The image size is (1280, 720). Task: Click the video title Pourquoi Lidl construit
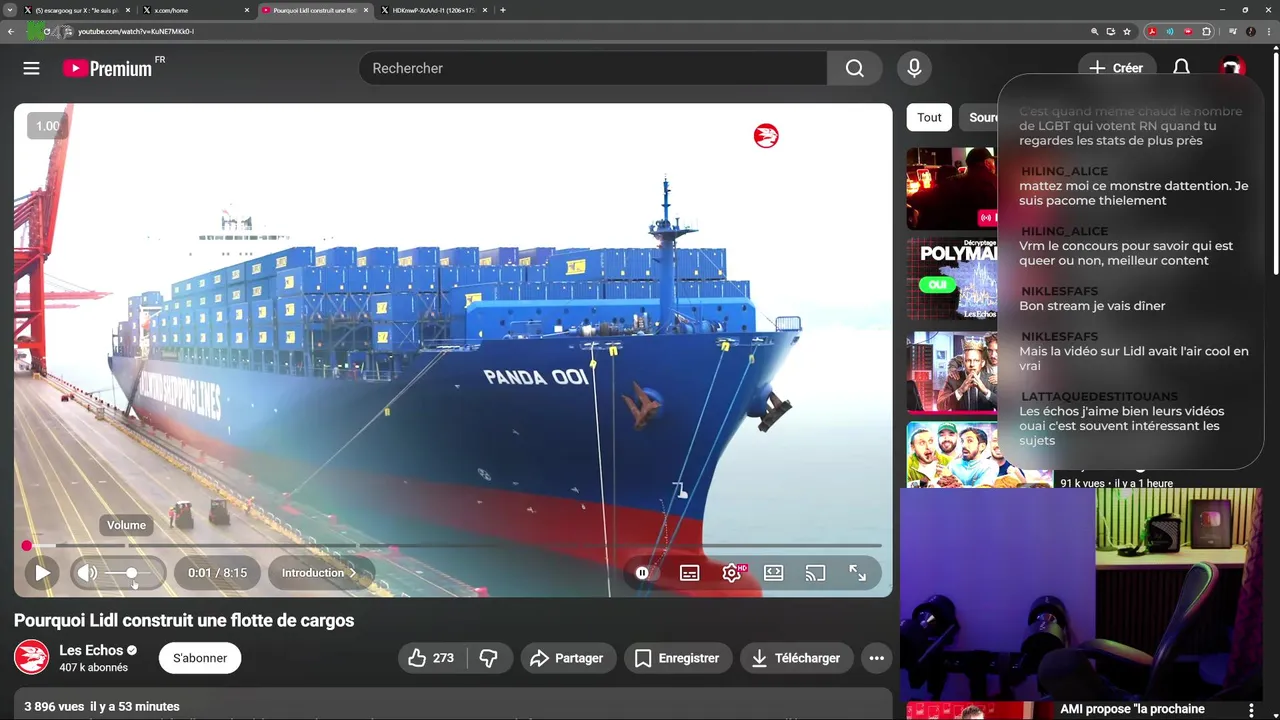click(x=184, y=620)
